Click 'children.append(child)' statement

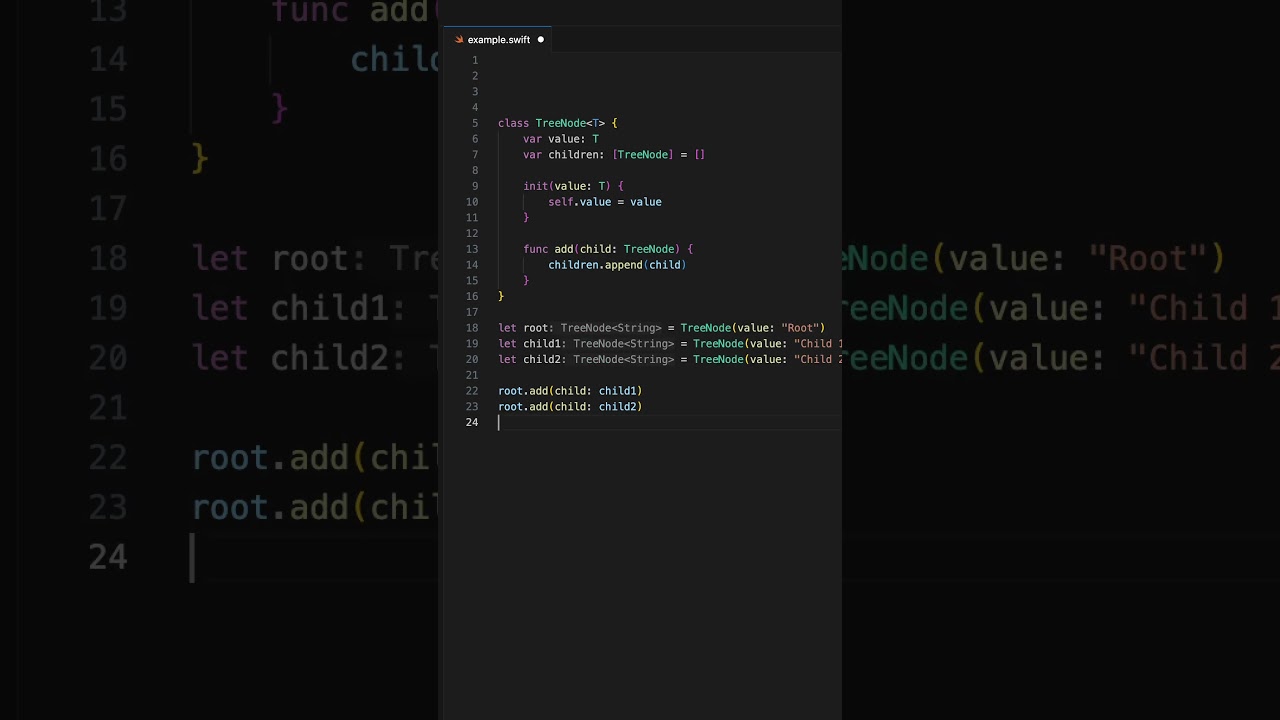[x=617, y=265]
